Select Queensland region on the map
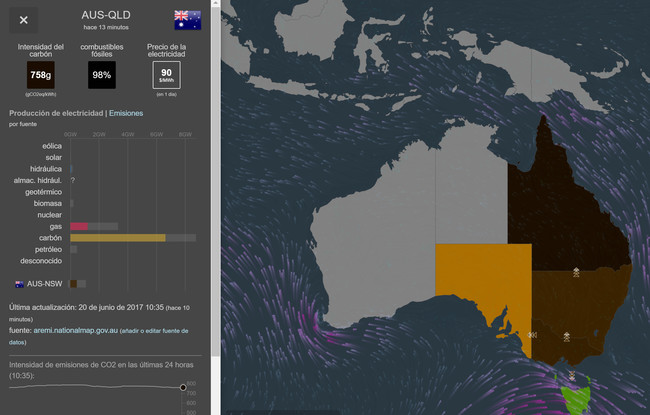Viewport: 650px width, 415px height. 560,200
